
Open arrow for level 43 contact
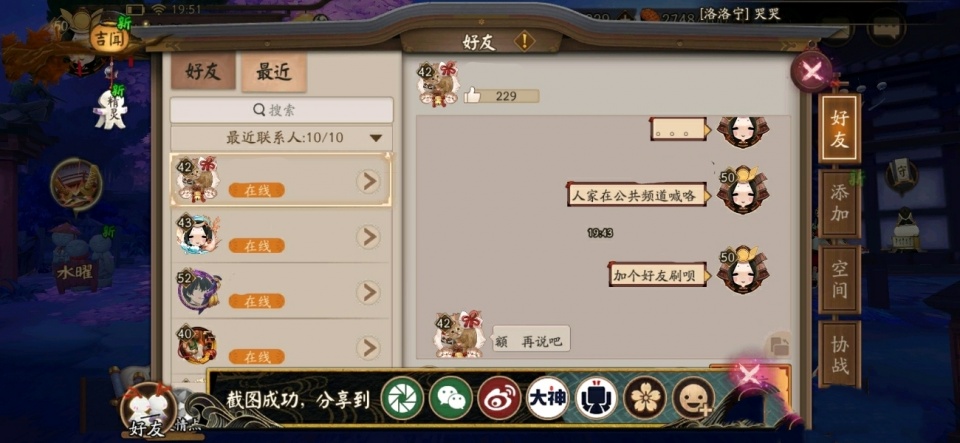[368, 237]
